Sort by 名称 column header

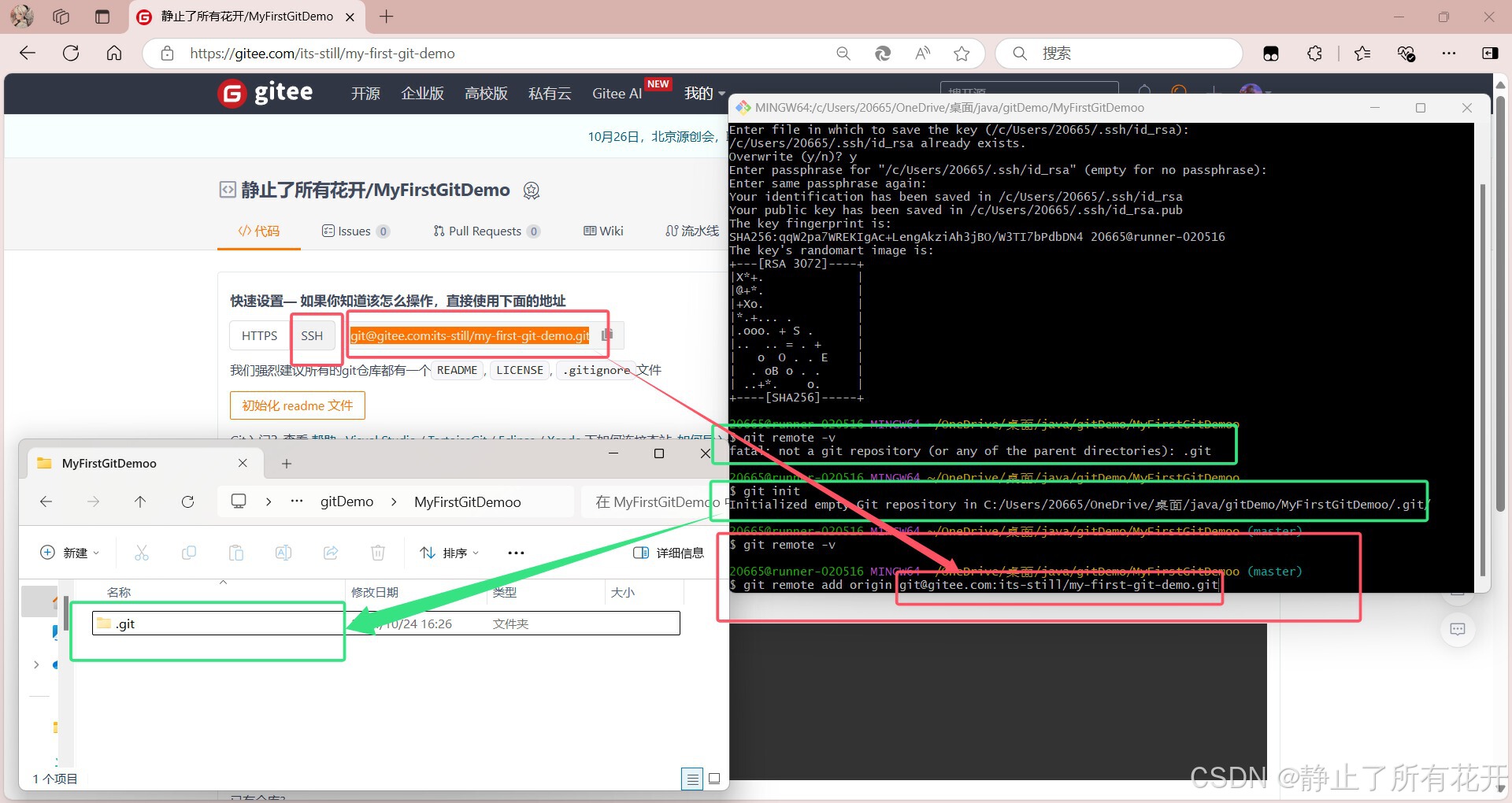coord(119,592)
